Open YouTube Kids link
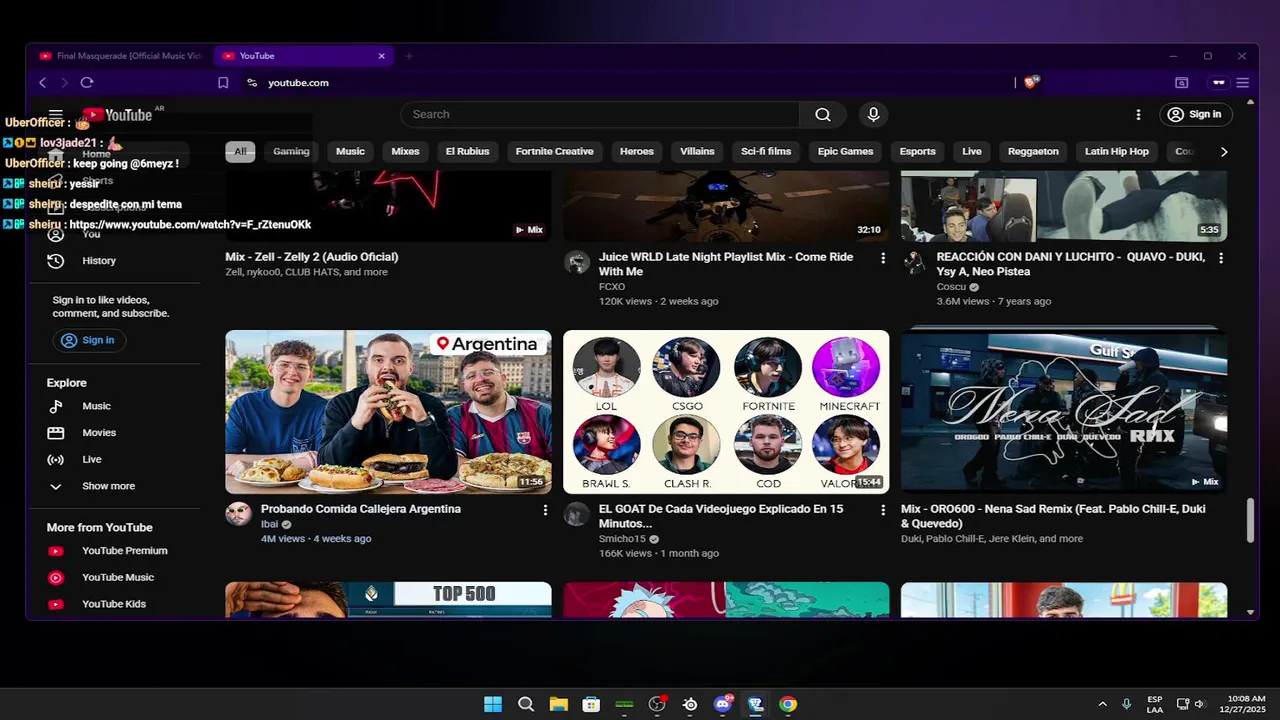This screenshot has height=720, width=1280. pos(113,604)
